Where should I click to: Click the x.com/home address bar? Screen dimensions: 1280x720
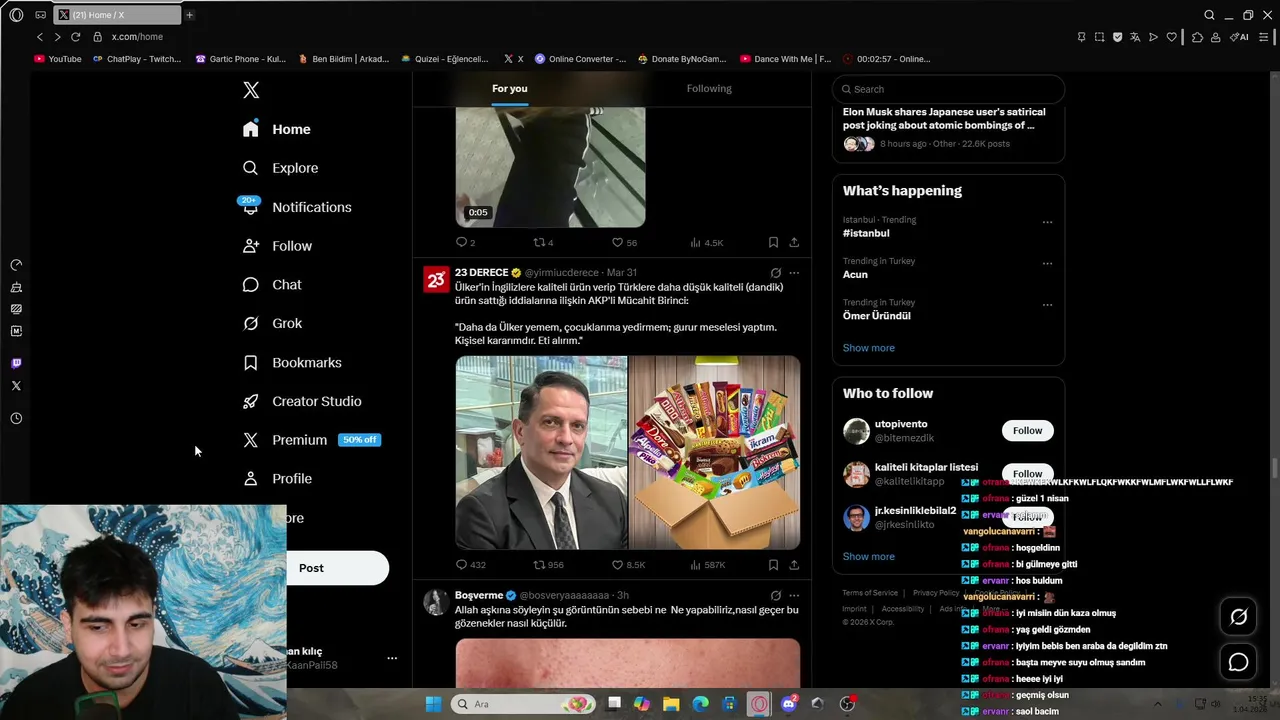[137, 37]
